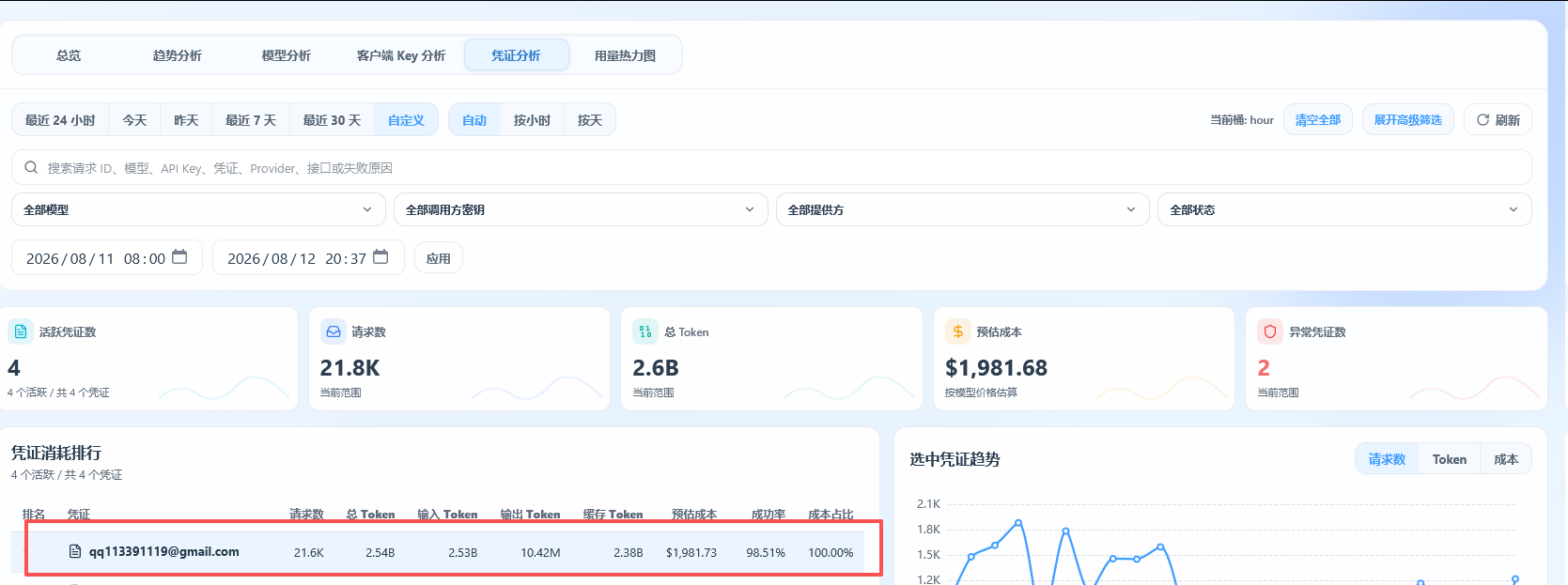Click the 应用 button
The height and width of the screenshot is (585, 1568).
pos(439,258)
